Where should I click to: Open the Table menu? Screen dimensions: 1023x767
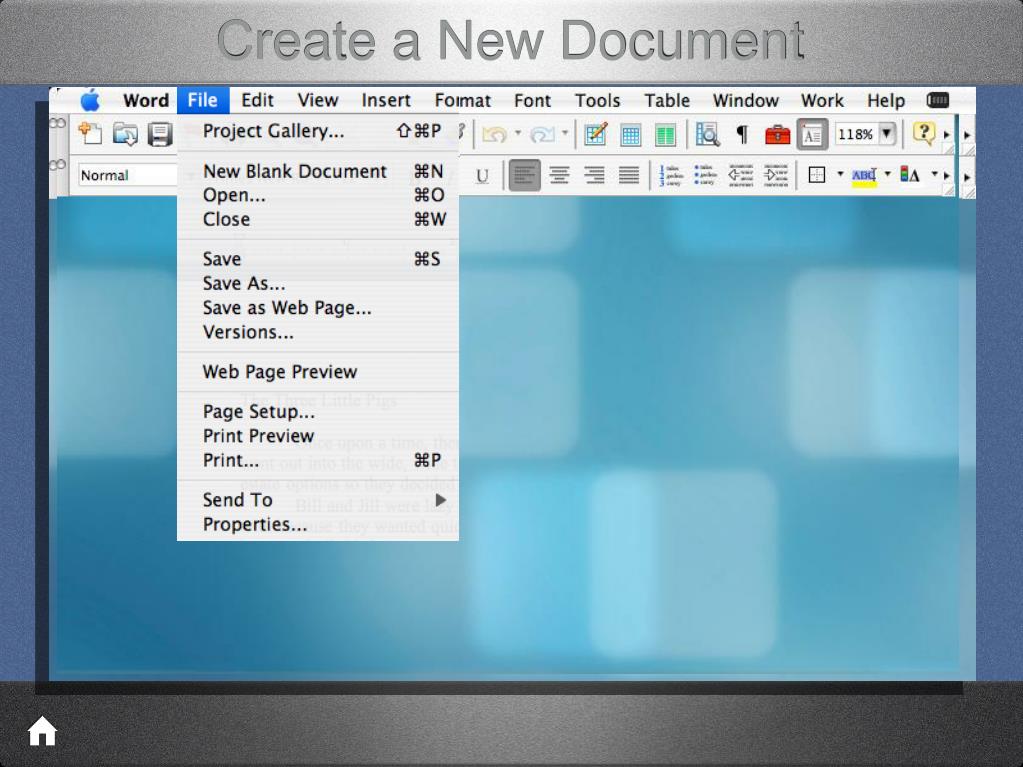pos(667,100)
